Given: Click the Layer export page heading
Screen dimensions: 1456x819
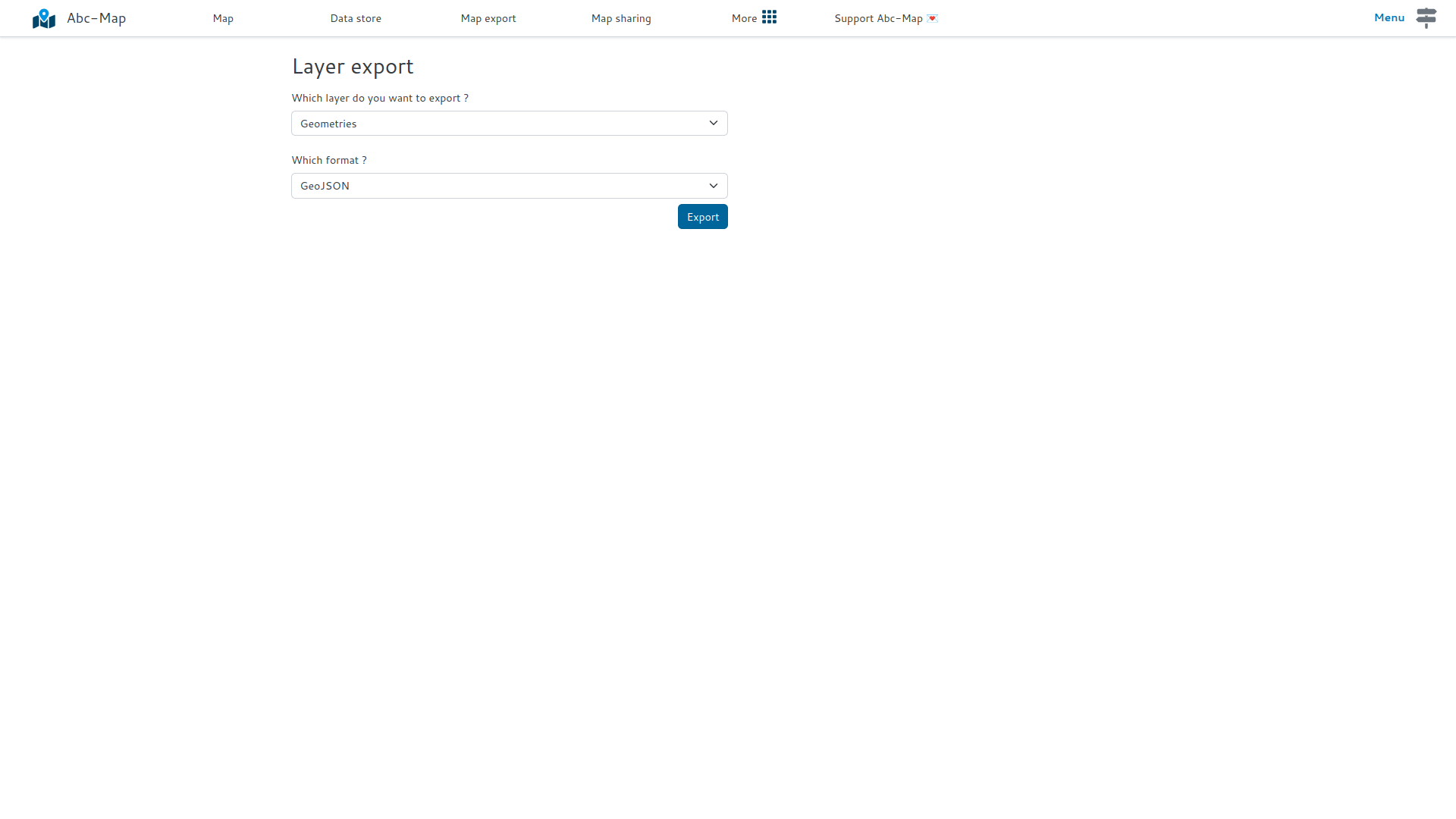Looking at the screenshot, I should [x=352, y=67].
